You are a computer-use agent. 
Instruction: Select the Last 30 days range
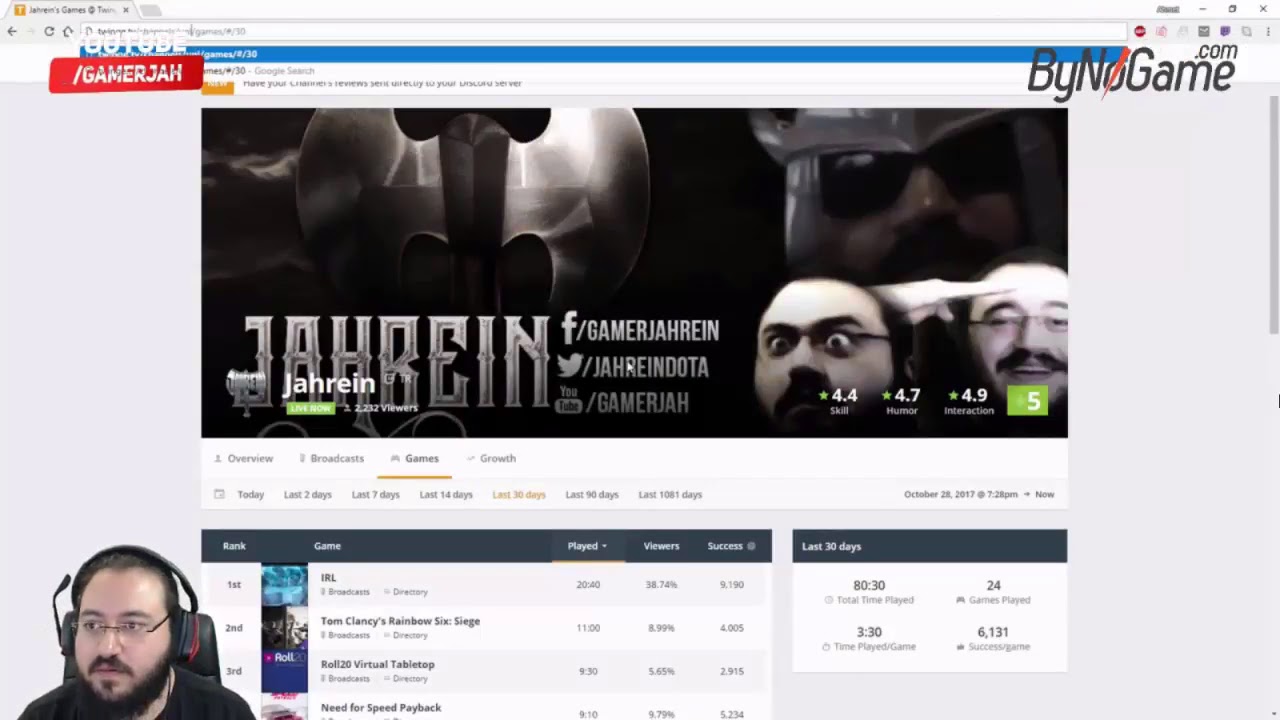[519, 494]
